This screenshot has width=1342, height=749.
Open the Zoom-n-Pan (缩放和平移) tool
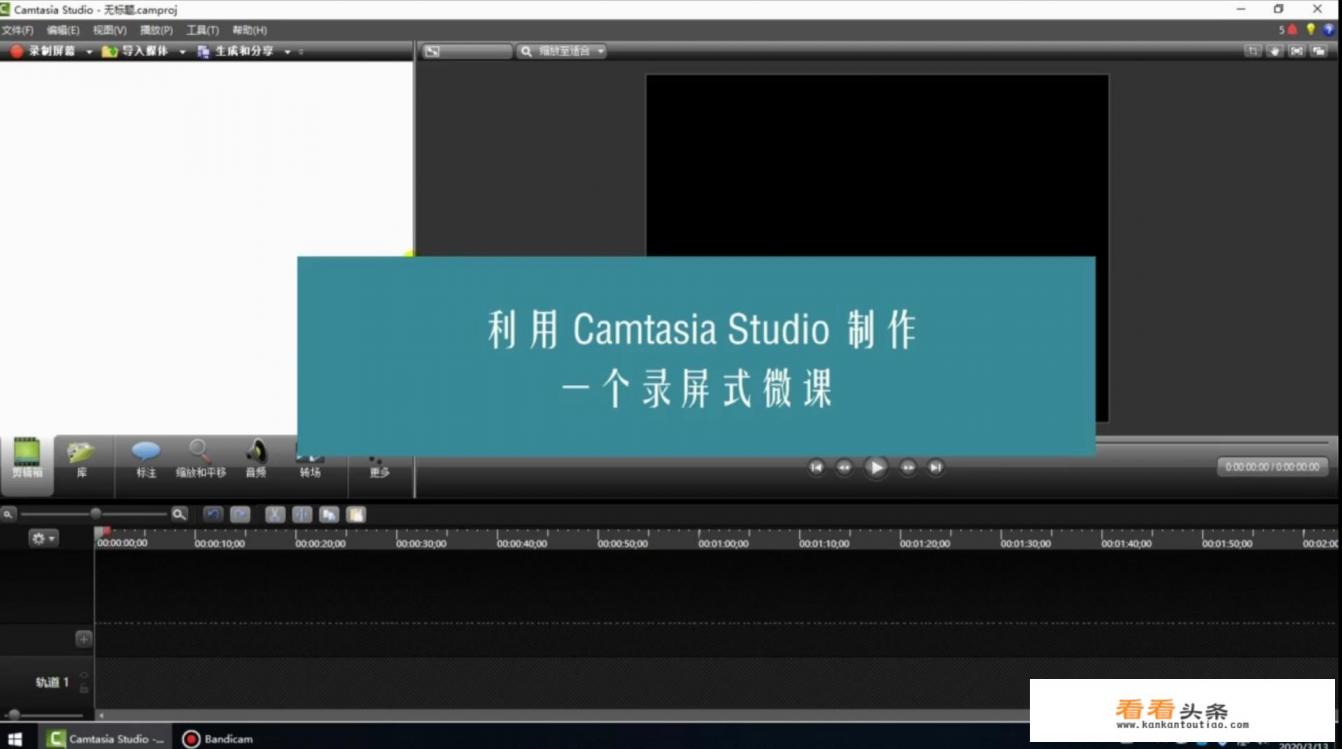(x=201, y=459)
